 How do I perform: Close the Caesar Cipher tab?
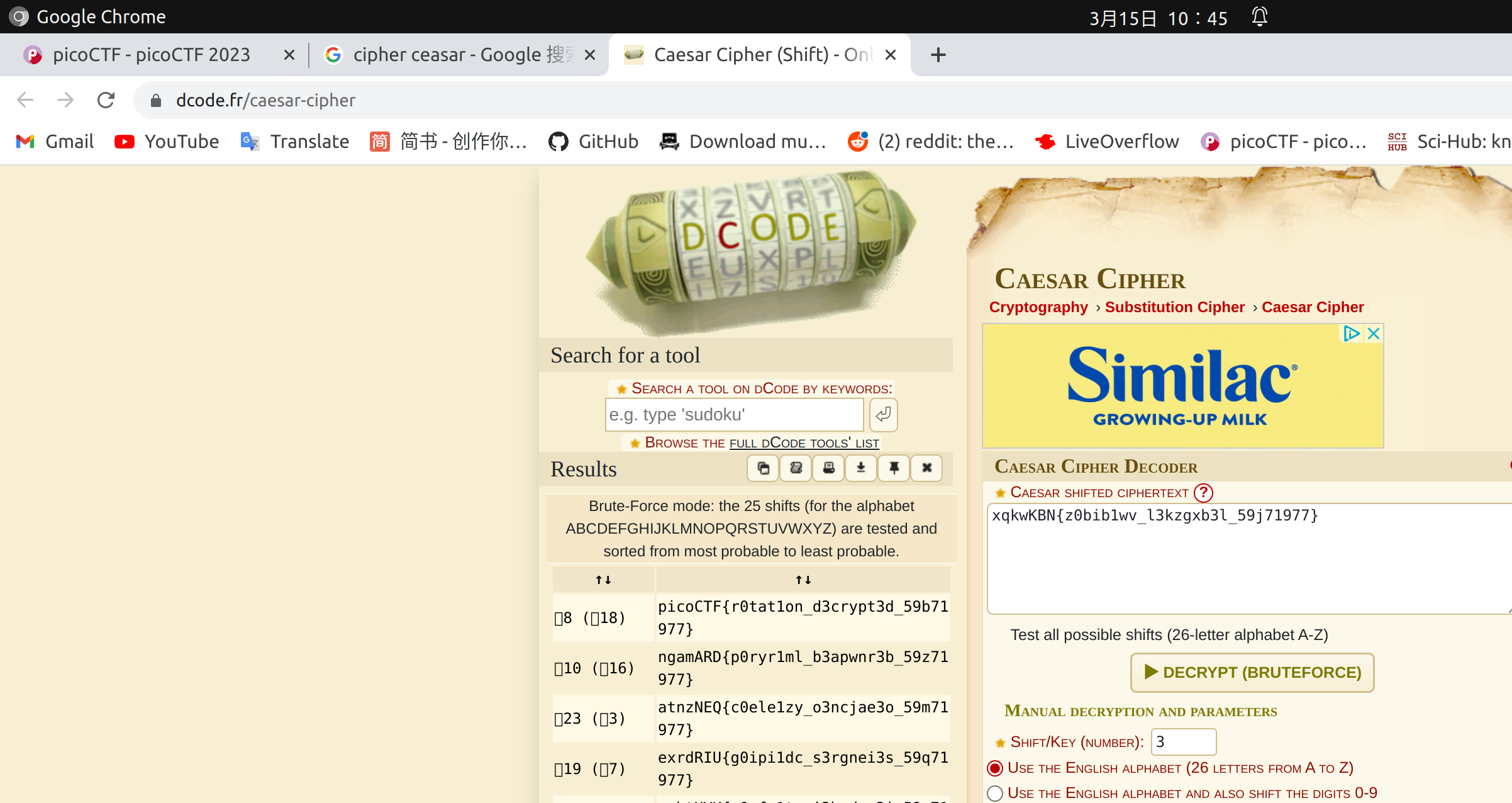click(x=891, y=55)
